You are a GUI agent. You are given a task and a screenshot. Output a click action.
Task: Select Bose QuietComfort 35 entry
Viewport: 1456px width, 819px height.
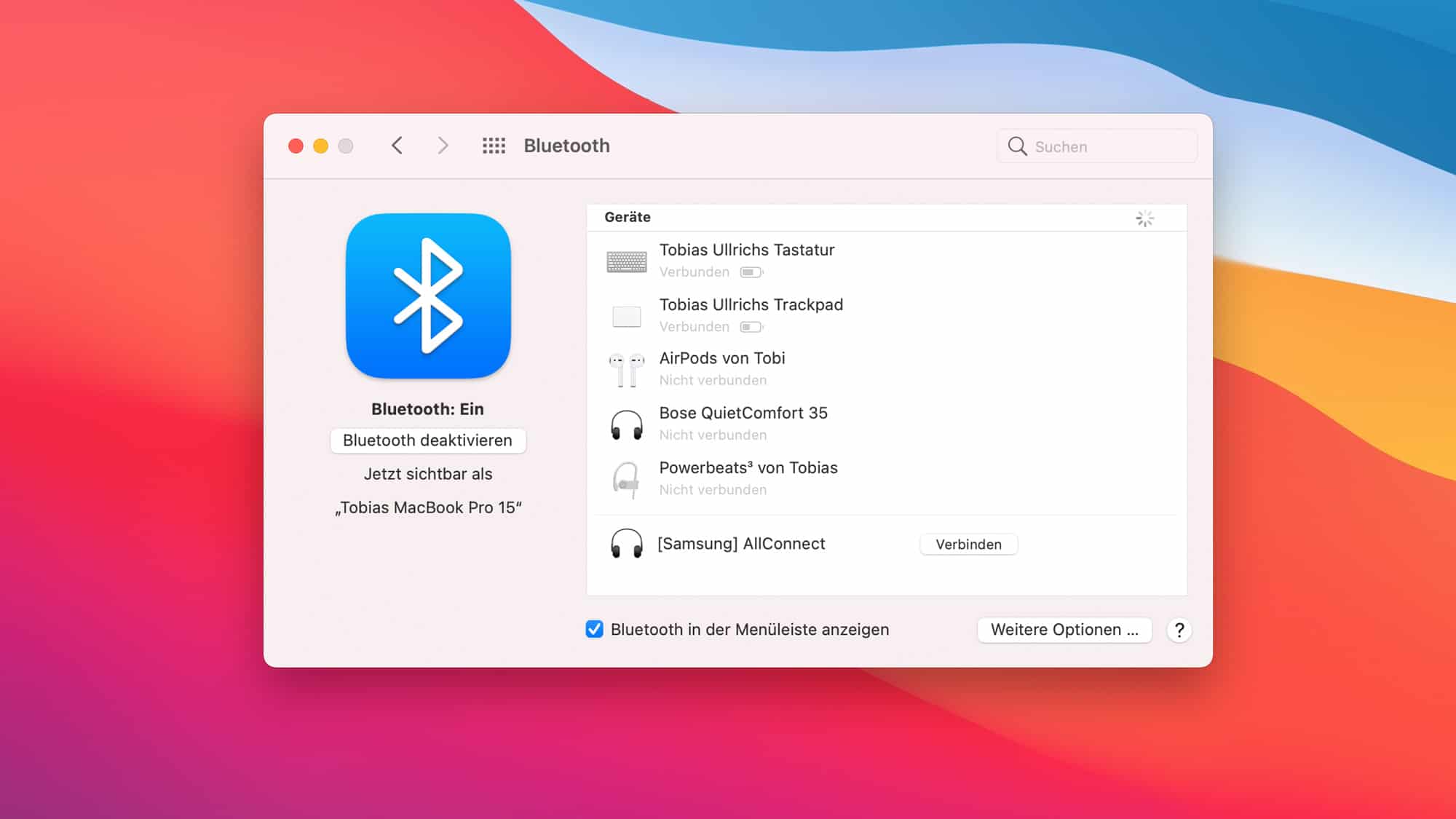click(x=887, y=424)
